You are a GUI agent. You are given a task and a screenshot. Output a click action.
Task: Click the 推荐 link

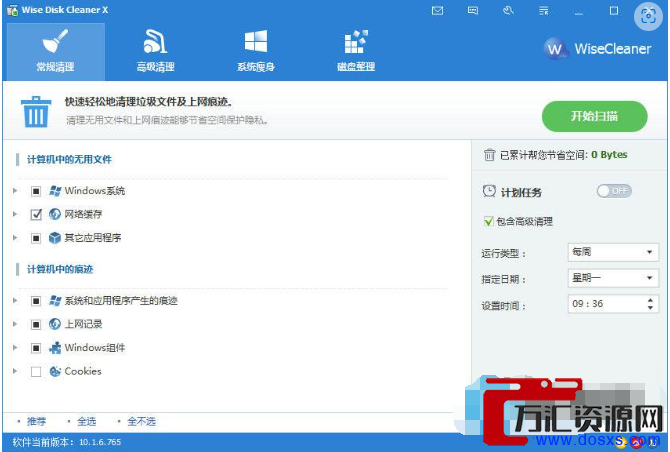point(36,421)
